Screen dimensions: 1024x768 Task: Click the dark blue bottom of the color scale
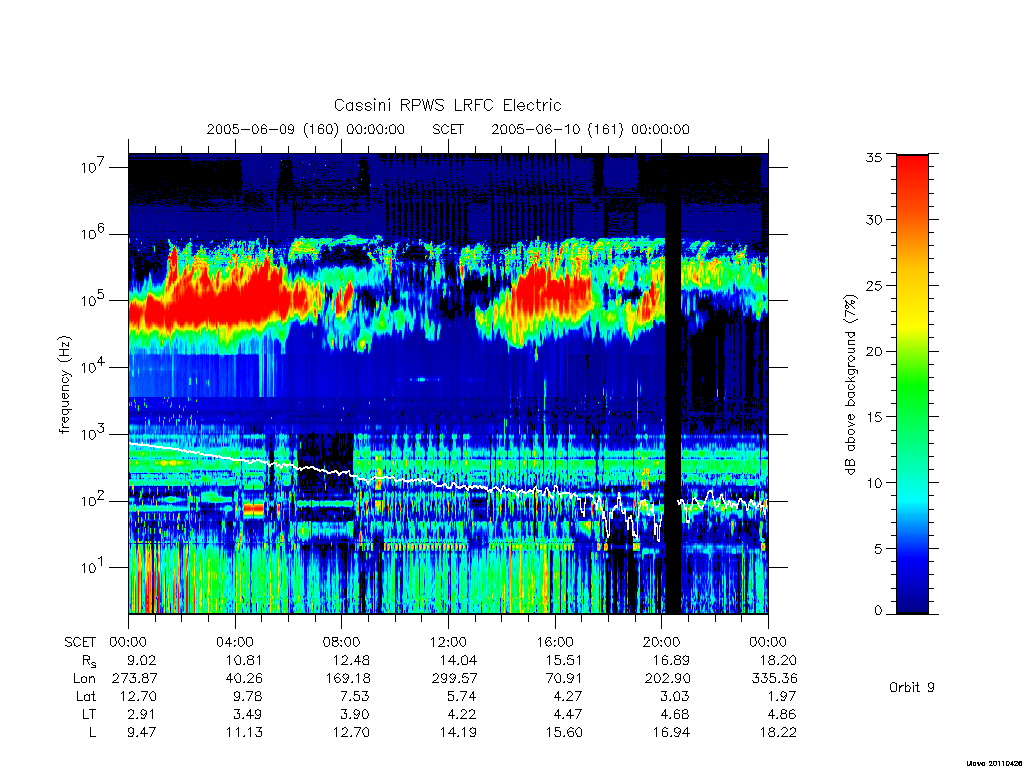tap(912, 598)
